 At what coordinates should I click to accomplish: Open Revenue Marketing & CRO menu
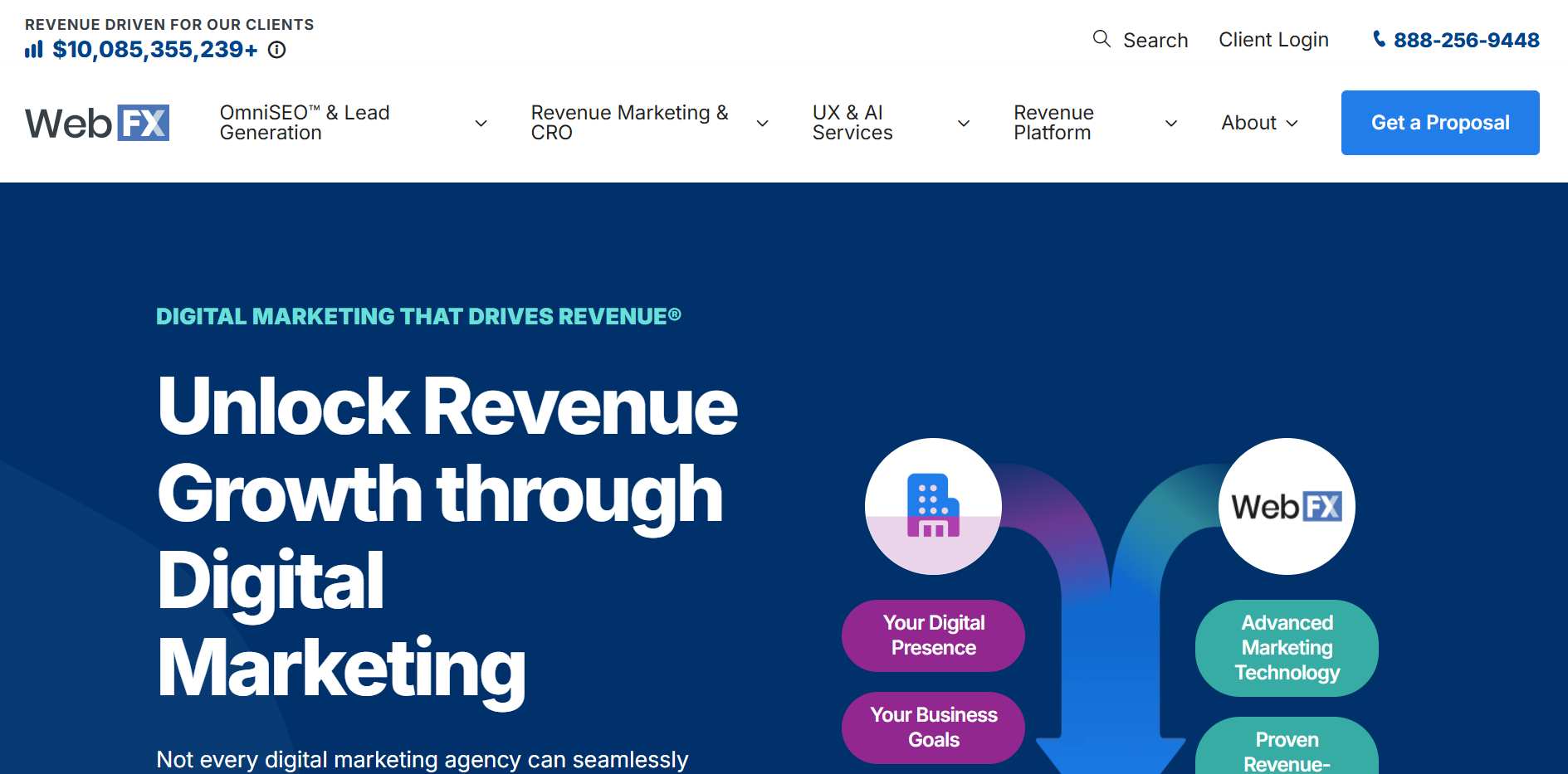pos(630,123)
